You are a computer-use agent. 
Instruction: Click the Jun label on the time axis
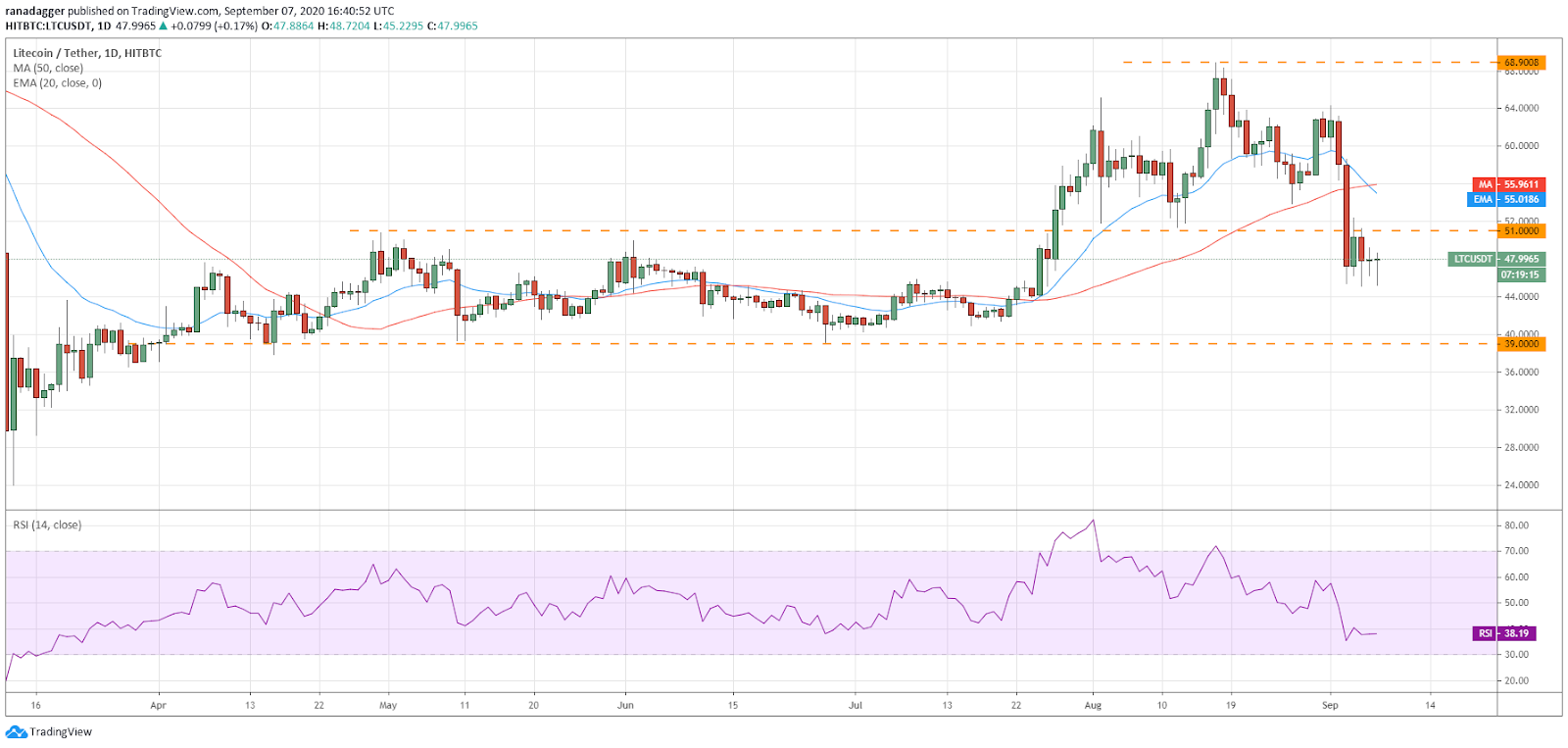pyautogui.click(x=626, y=706)
